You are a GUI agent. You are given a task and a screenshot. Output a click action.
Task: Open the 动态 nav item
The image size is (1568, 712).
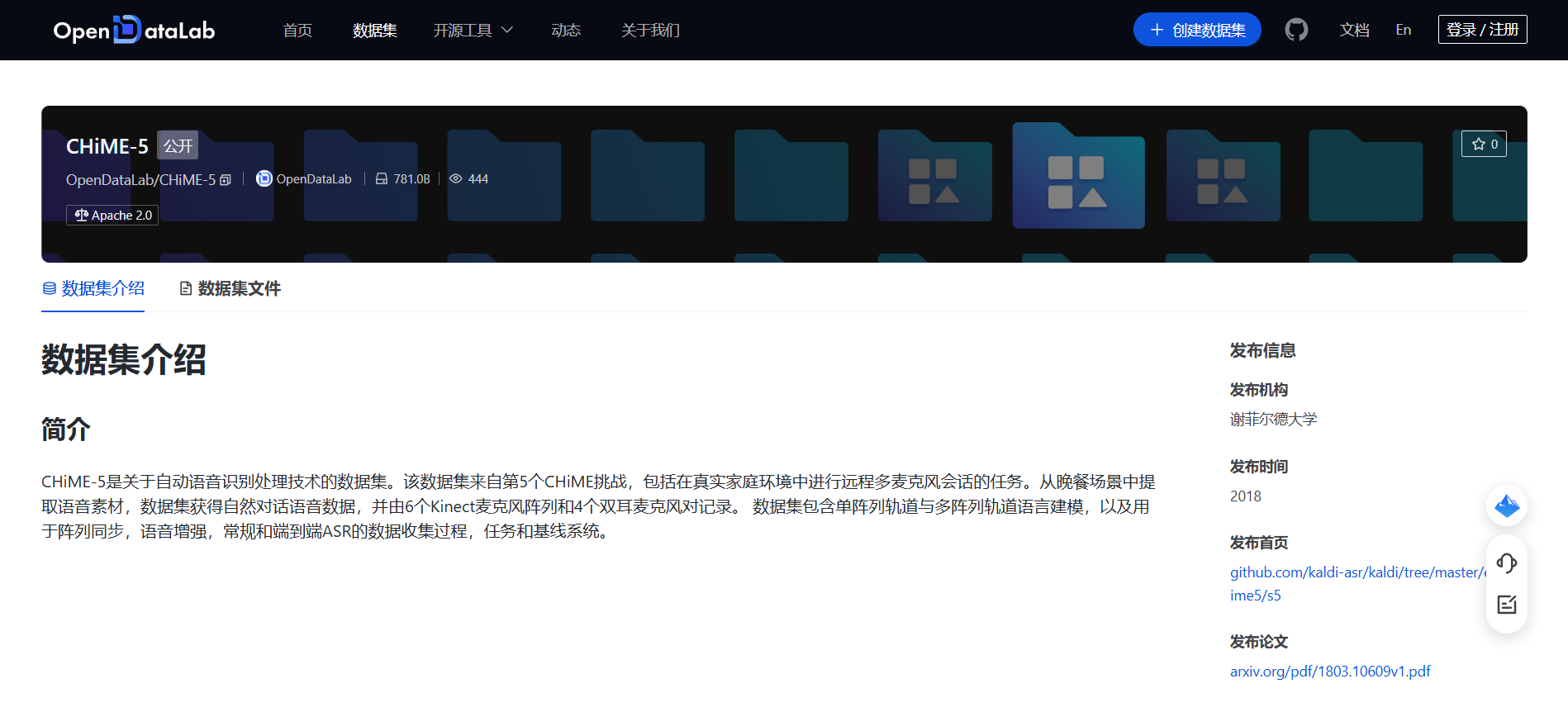(566, 30)
